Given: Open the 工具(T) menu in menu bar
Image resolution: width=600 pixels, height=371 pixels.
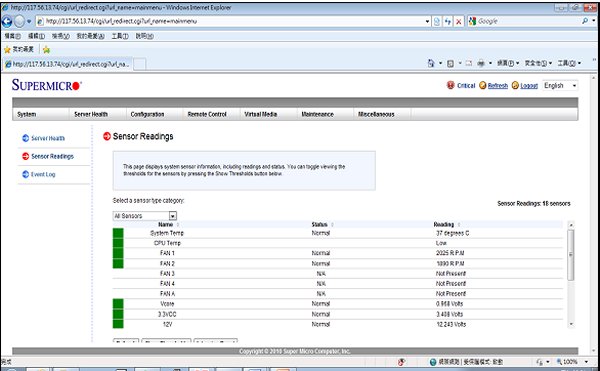Looking at the screenshot, I should point(120,36).
